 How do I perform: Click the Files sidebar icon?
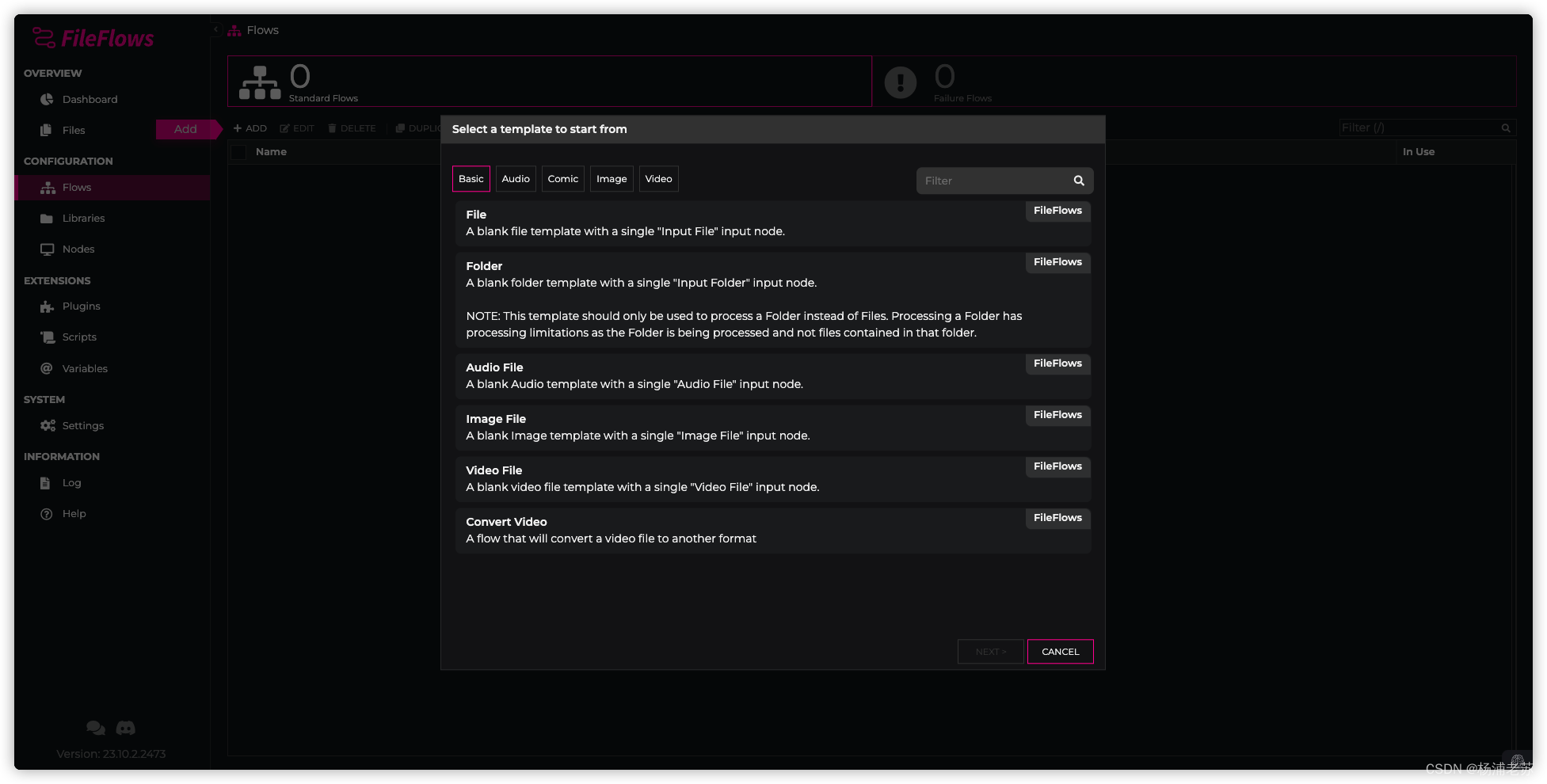tap(47, 130)
